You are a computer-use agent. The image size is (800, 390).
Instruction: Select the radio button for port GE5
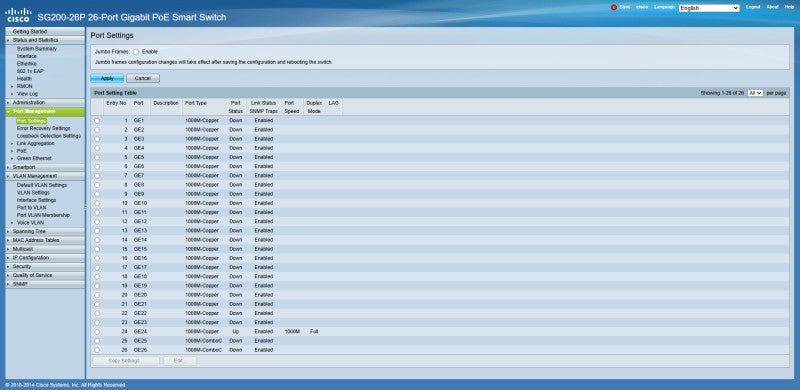(x=97, y=158)
